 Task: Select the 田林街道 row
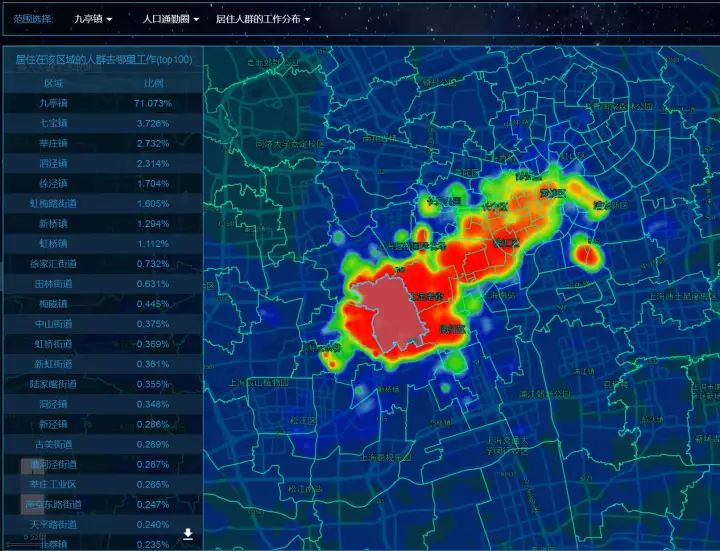point(103,284)
